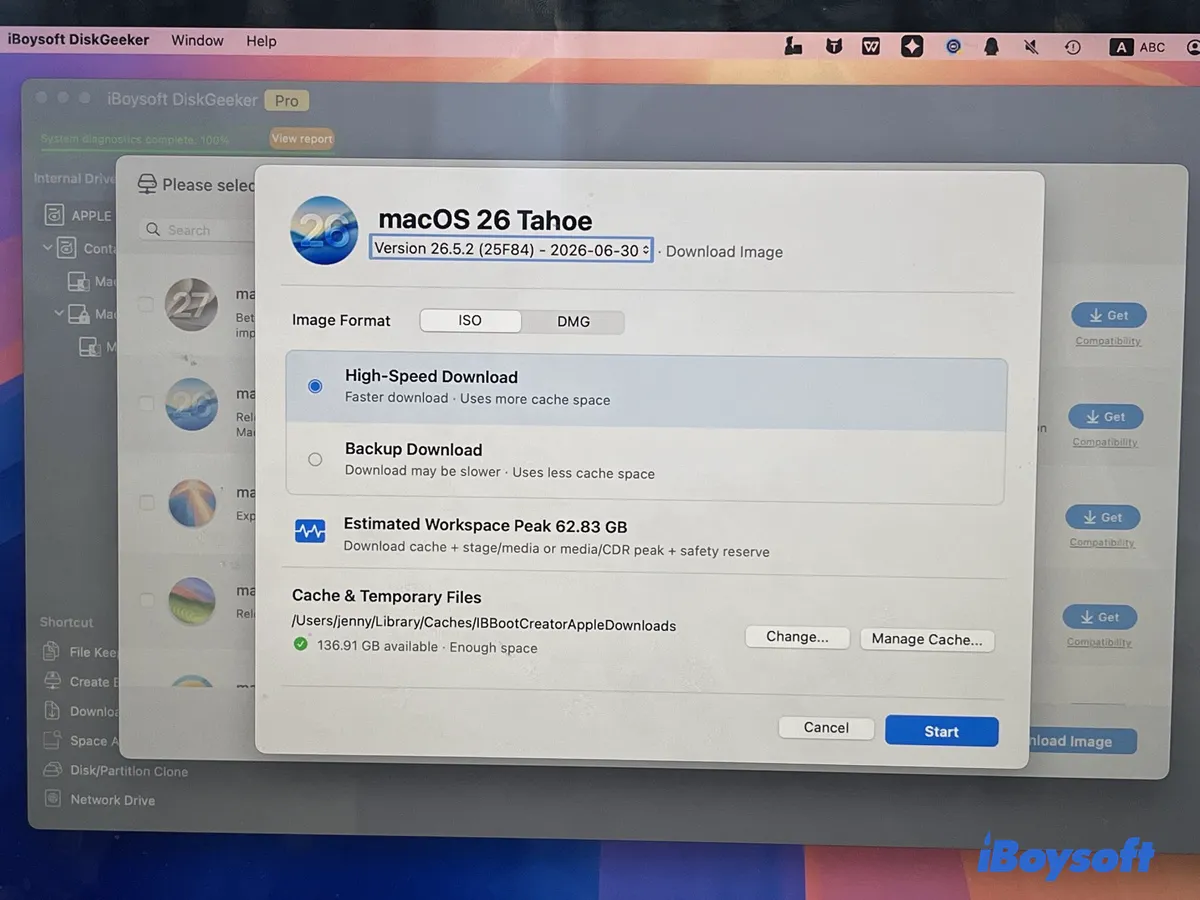
Task: Open the version selector for 26.5.2 (25F84)
Action: [511, 250]
